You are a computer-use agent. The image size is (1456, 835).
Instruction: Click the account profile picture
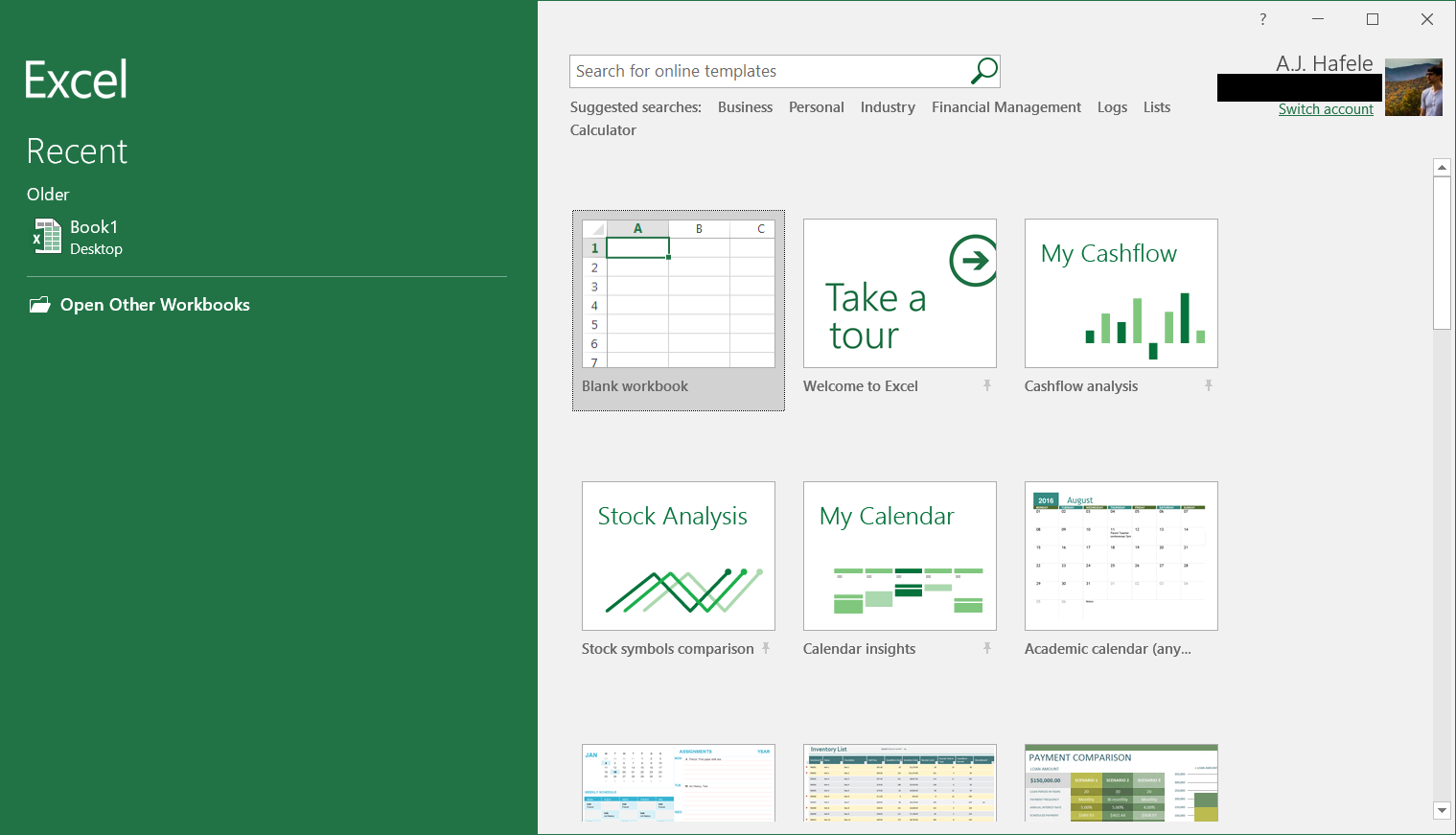pyautogui.click(x=1414, y=87)
